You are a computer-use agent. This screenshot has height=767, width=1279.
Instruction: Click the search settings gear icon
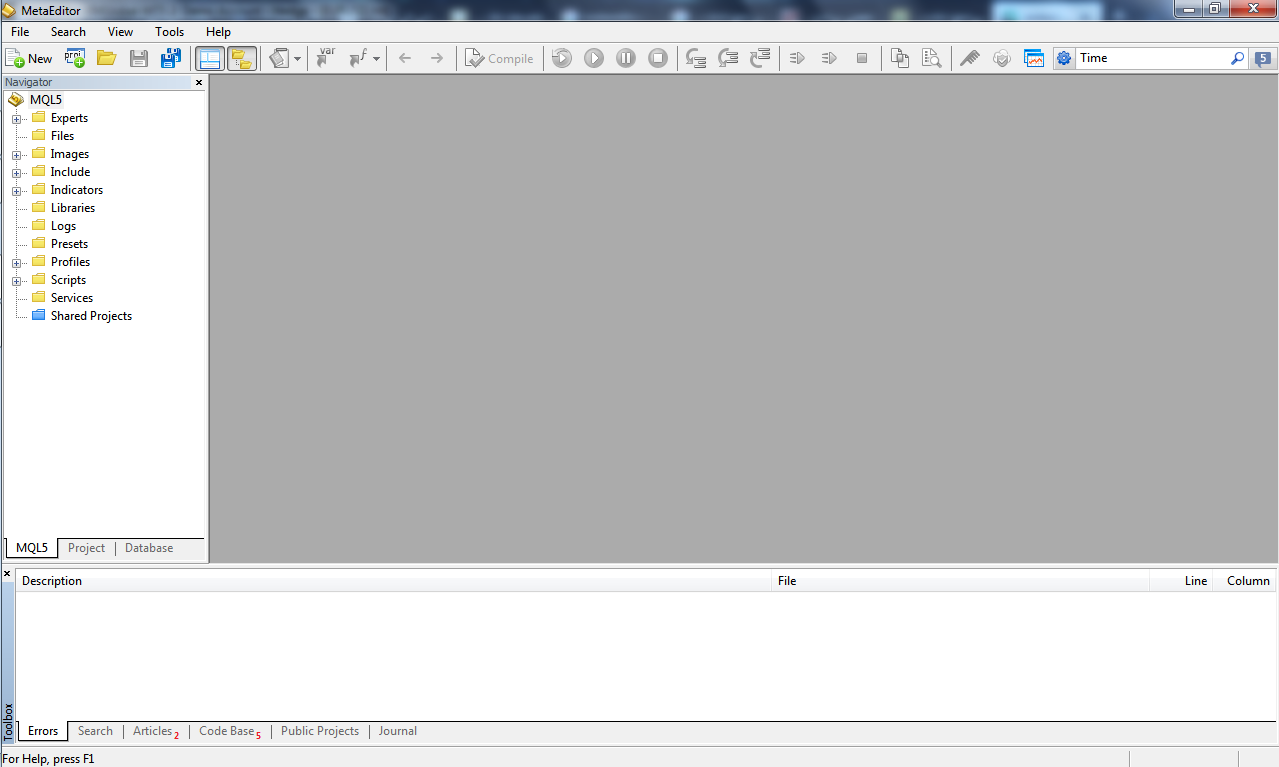click(x=1064, y=59)
